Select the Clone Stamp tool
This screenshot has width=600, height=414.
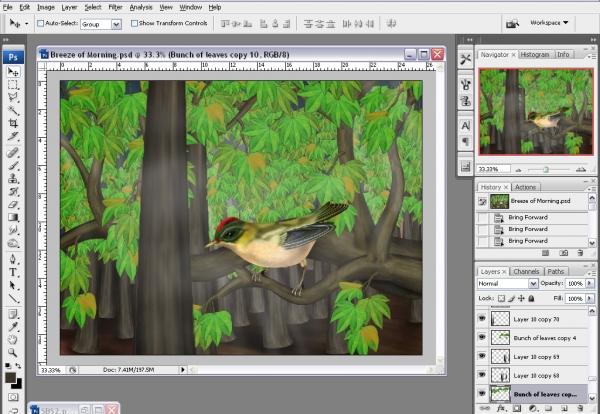pyautogui.click(x=13, y=178)
